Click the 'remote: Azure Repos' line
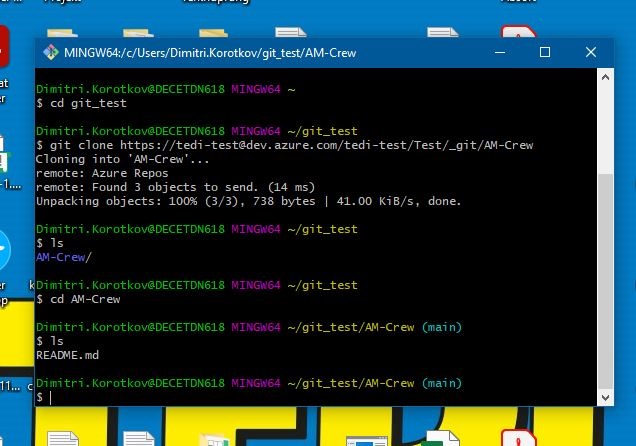This screenshot has width=636, height=446. (102, 174)
